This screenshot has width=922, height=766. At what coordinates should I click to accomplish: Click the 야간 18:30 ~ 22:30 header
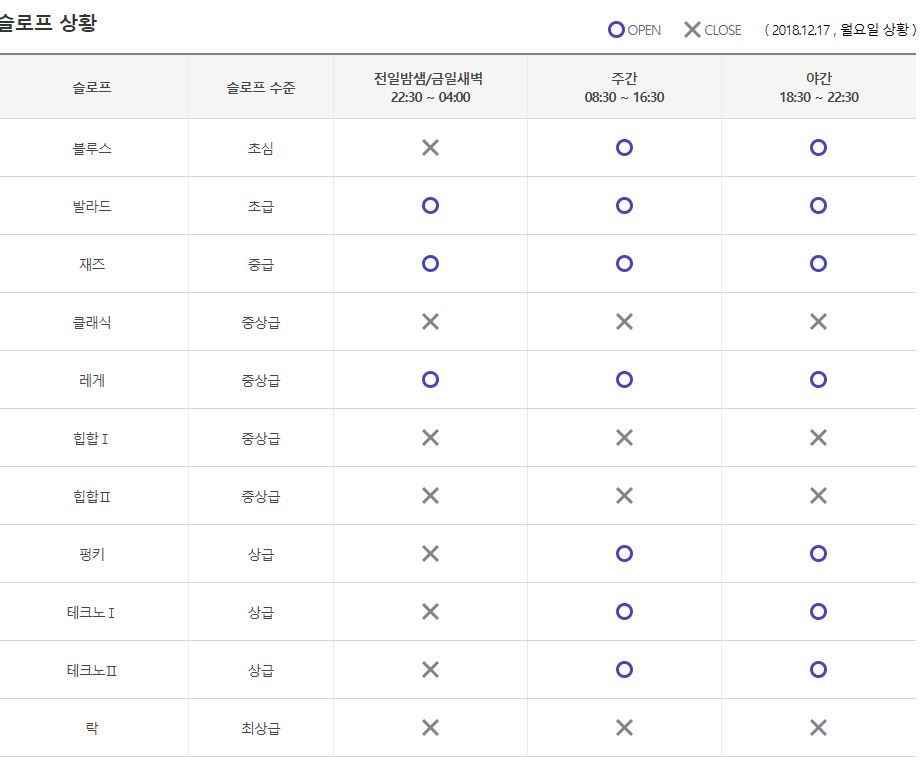[818, 88]
